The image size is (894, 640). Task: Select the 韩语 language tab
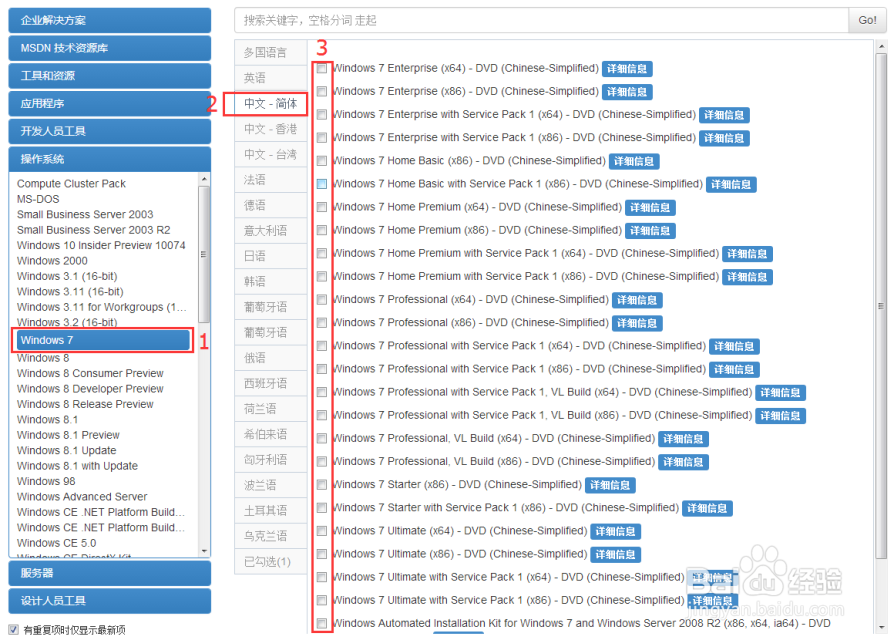pyautogui.click(x=270, y=282)
